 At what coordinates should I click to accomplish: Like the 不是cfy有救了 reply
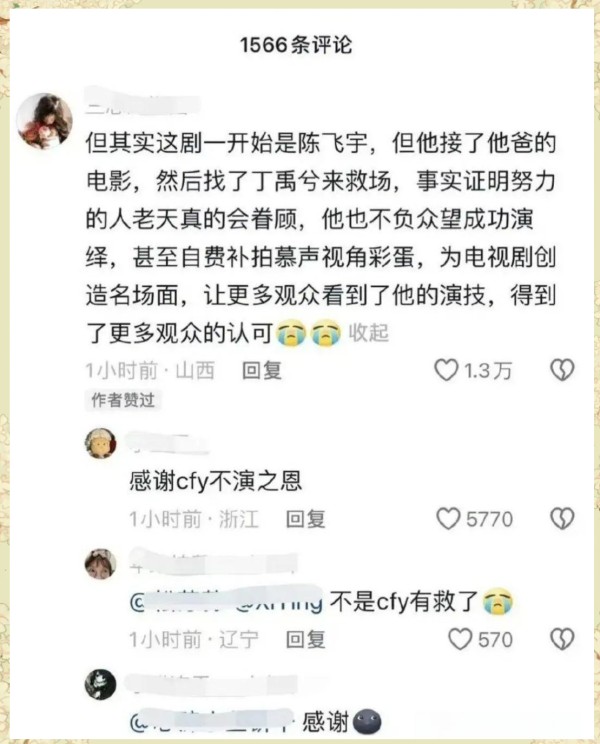[x=460, y=639]
